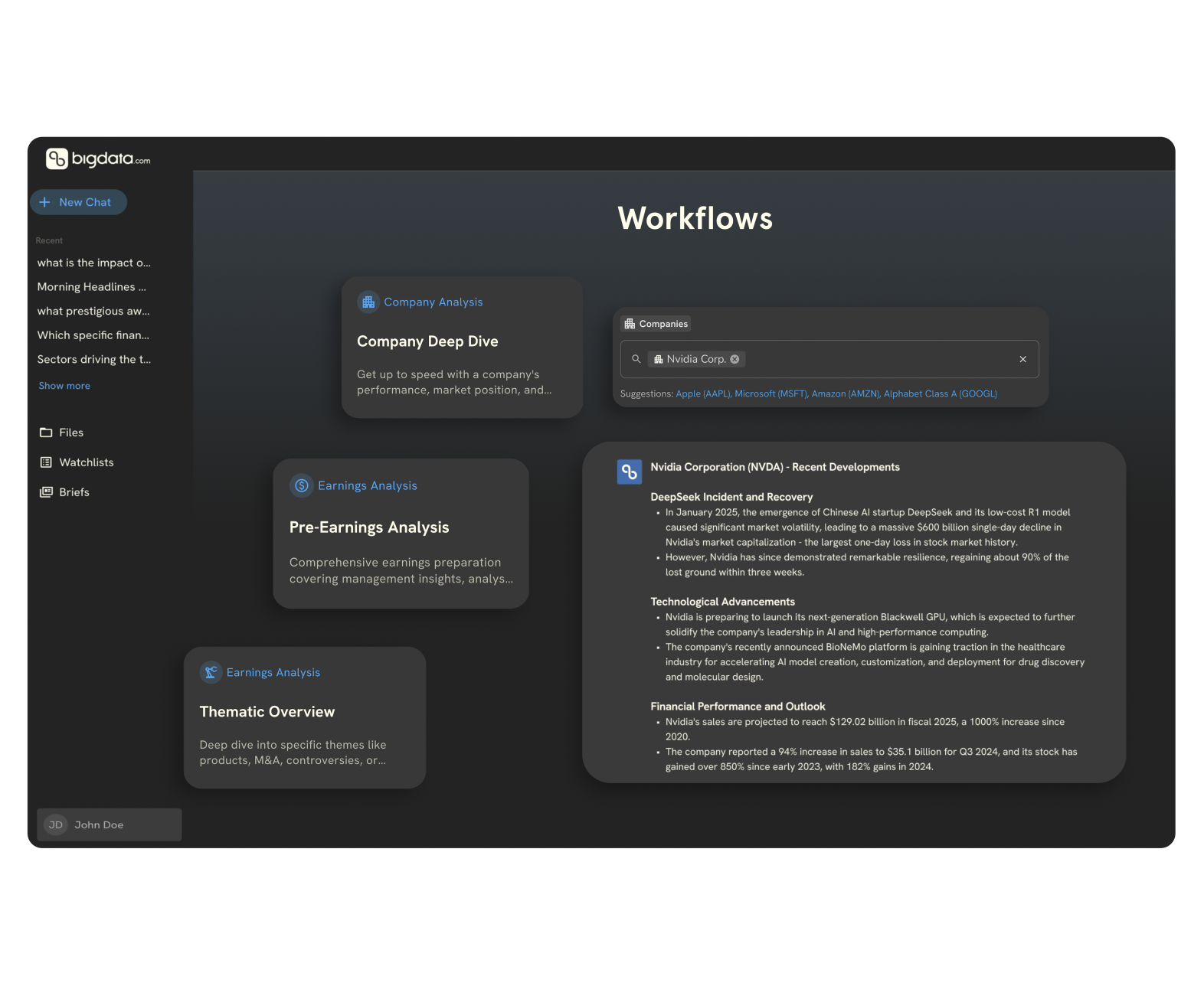This screenshot has width=1204, height=986.
Task: Click the Financial Performance and Outlook heading
Action: pos(738,707)
